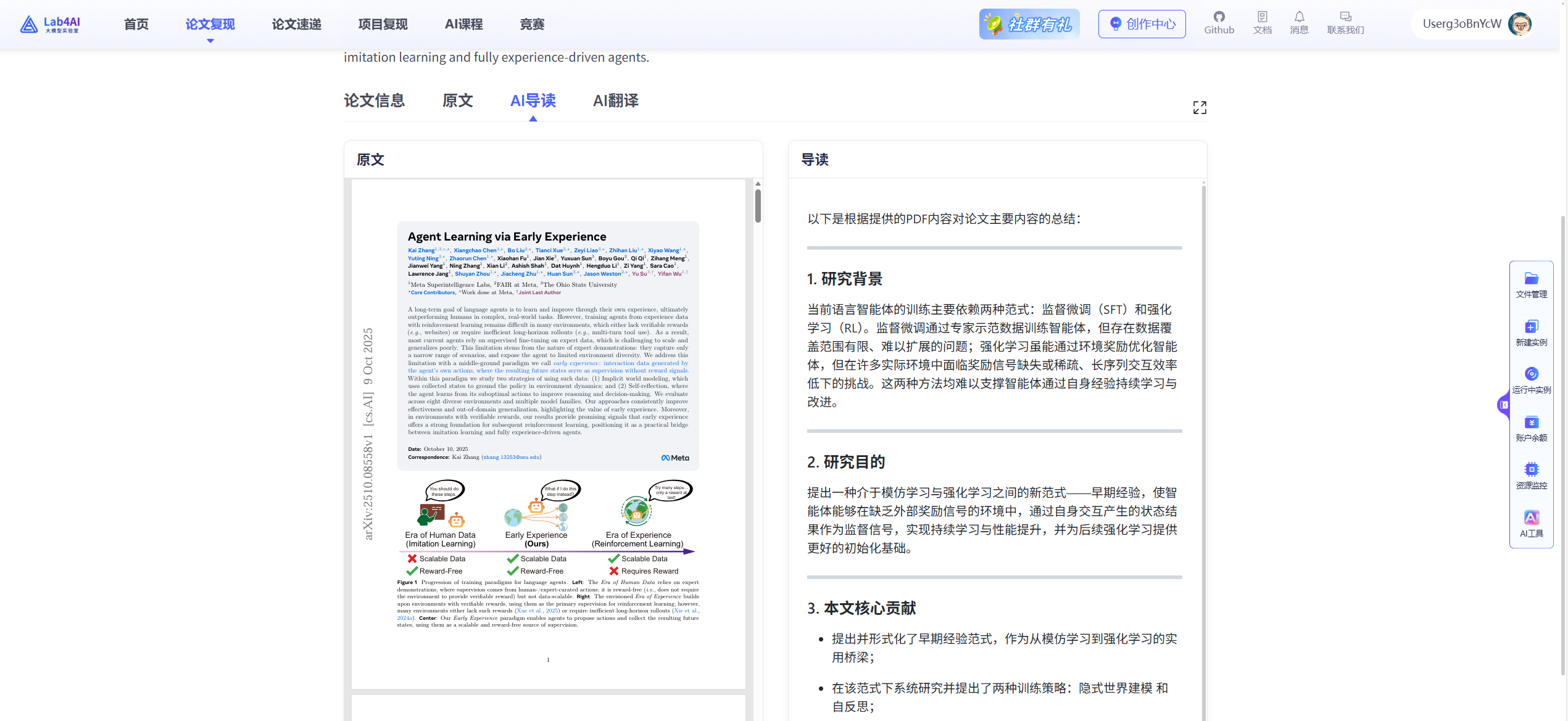
Task: Open user avatar account menu
Action: [x=1520, y=24]
